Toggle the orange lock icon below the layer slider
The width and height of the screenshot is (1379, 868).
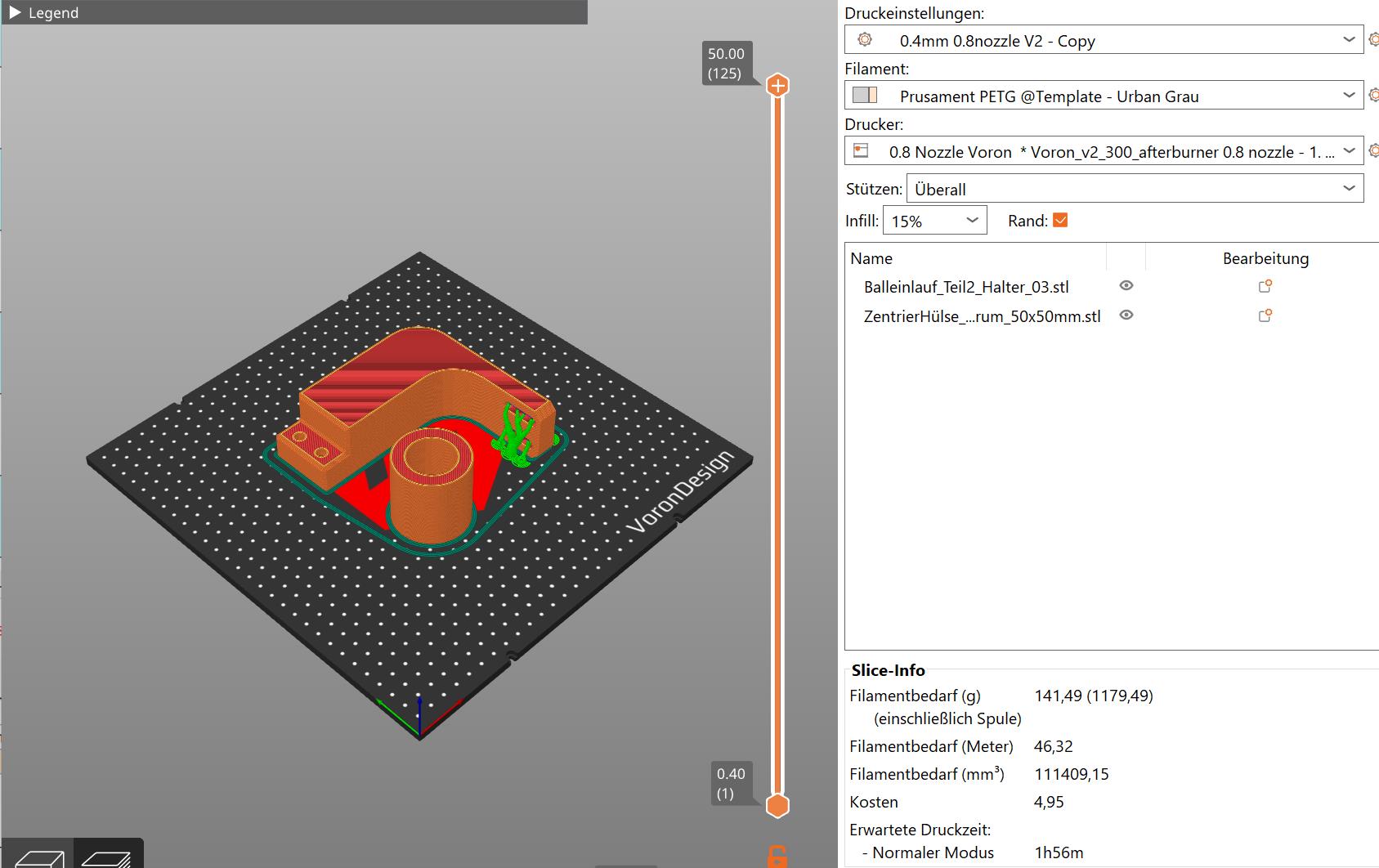777,856
